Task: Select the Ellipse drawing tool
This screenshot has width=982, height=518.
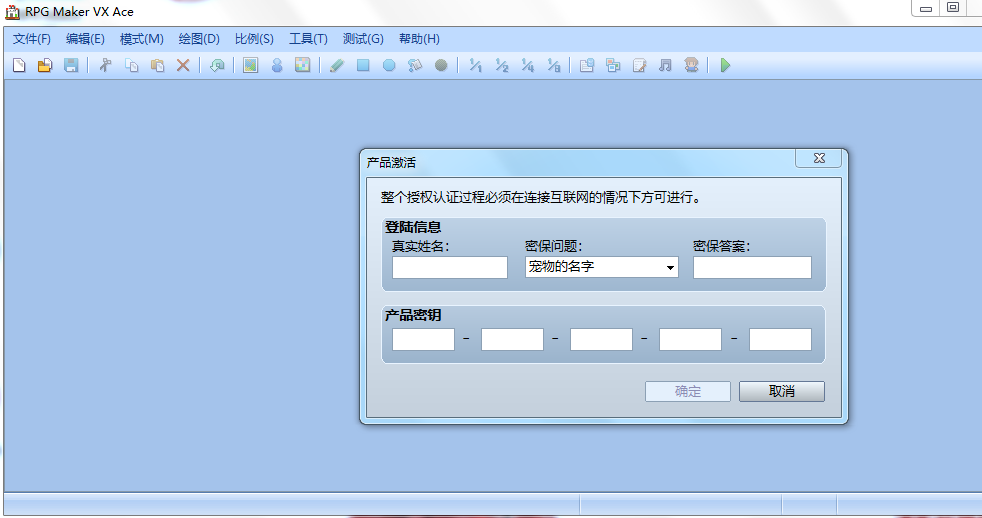Action: pyautogui.click(x=389, y=65)
